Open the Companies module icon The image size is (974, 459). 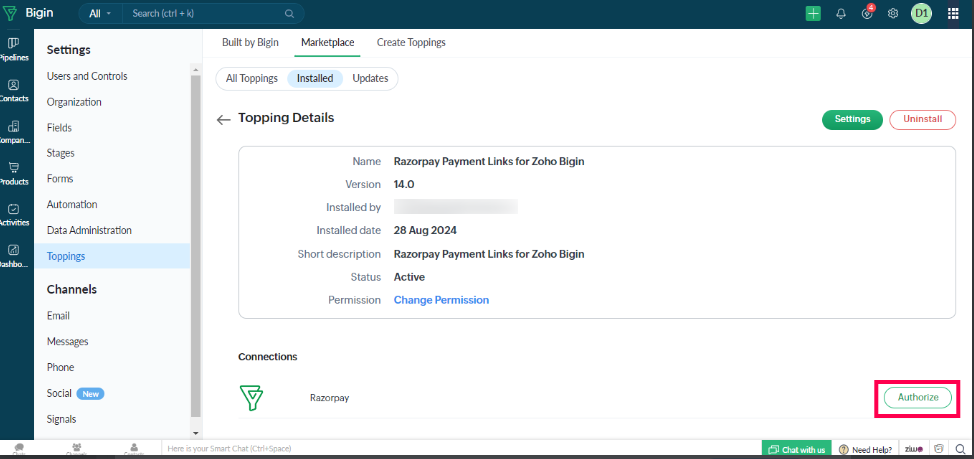tap(14, 126)
